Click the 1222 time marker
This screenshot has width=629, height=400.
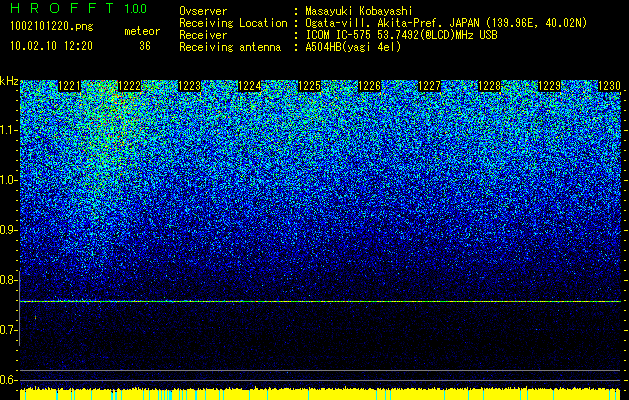[130, 86]
